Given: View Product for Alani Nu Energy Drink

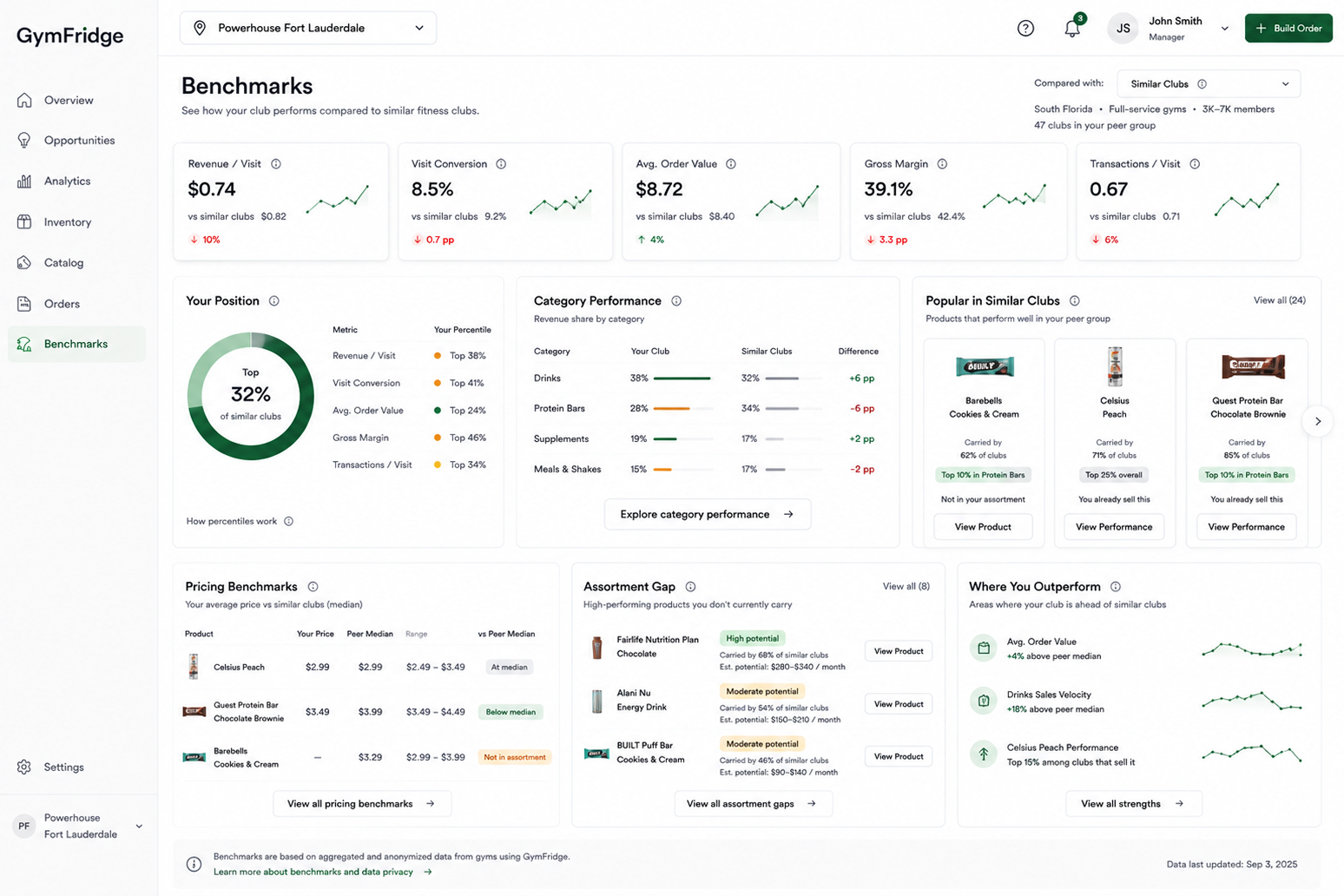Looking at the screenshot, I should (899, 704).
